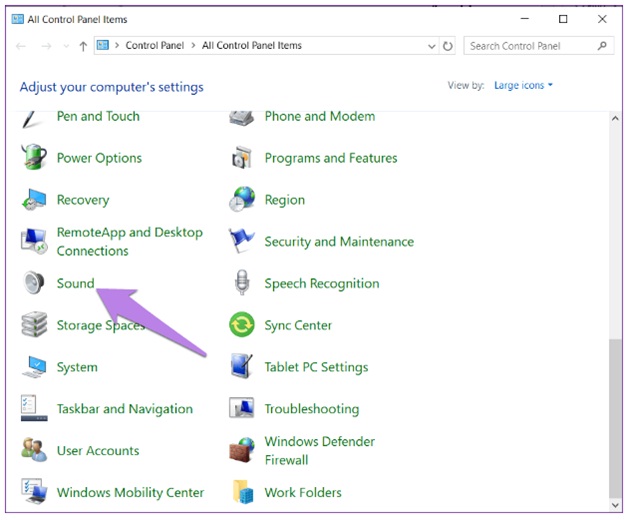Open the RemoteApp and Desktop Connections icon

(x=34, y=241)
